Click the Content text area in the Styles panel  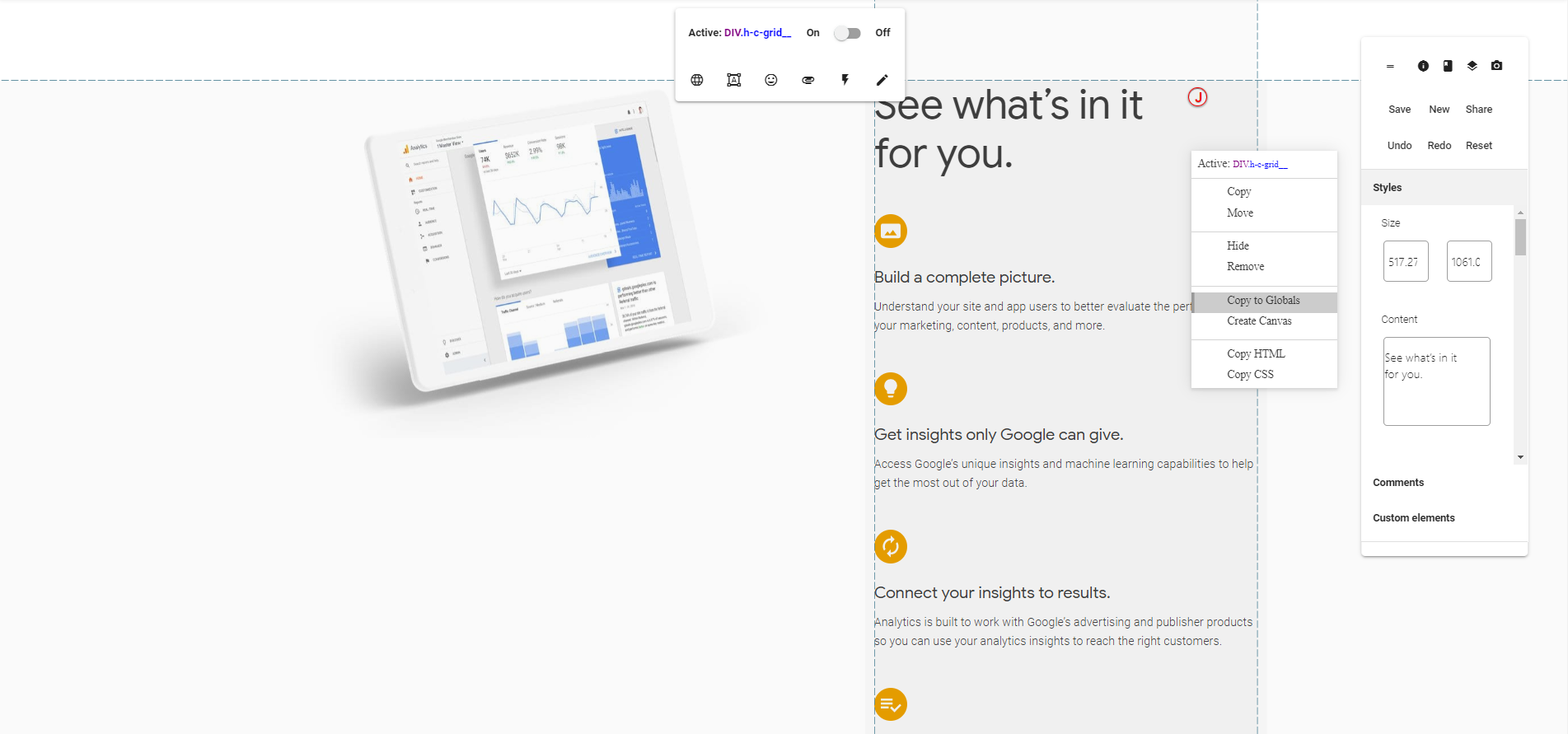(1436, 381)
